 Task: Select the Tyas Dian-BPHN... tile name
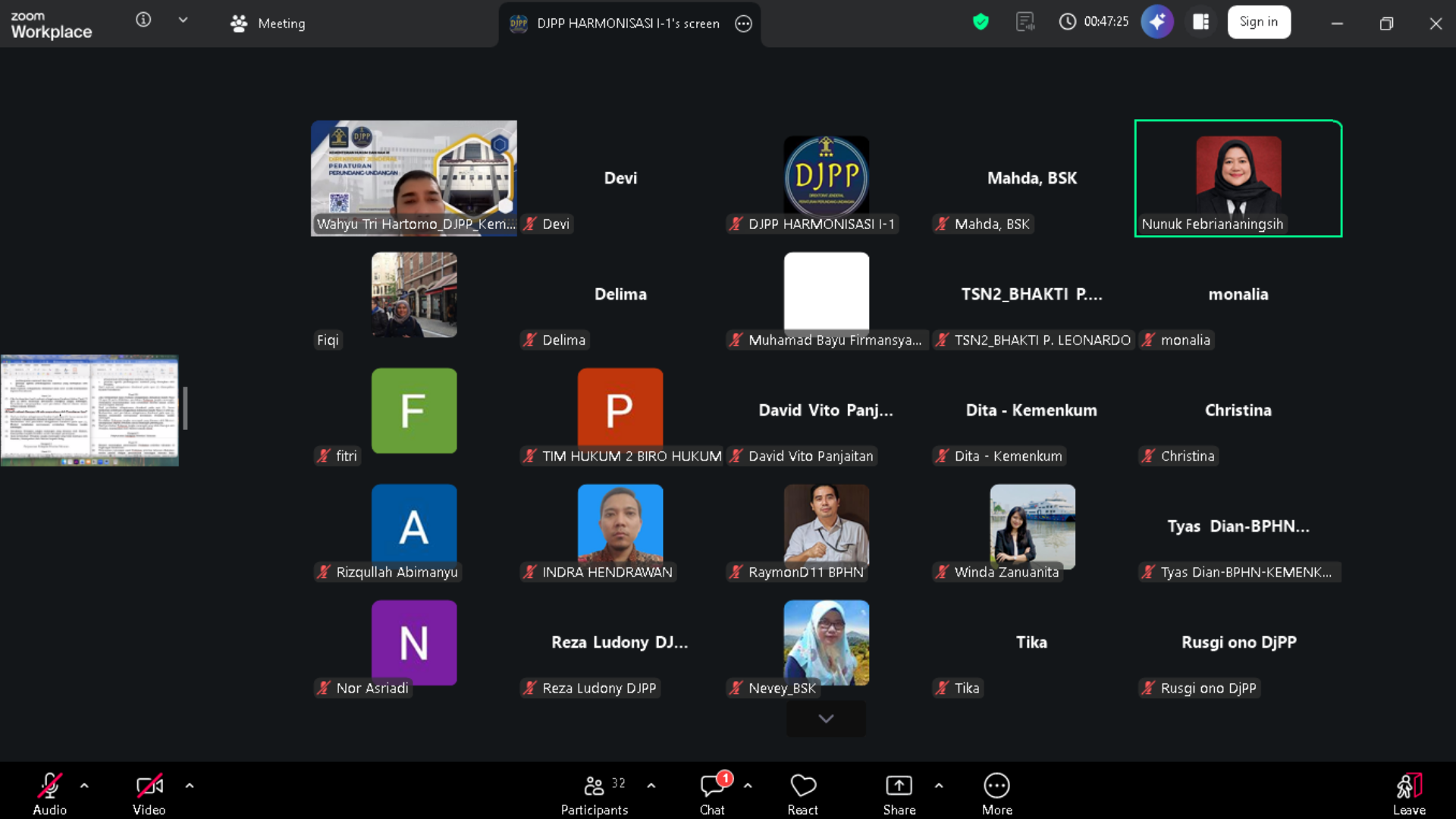coord(1238,526)
